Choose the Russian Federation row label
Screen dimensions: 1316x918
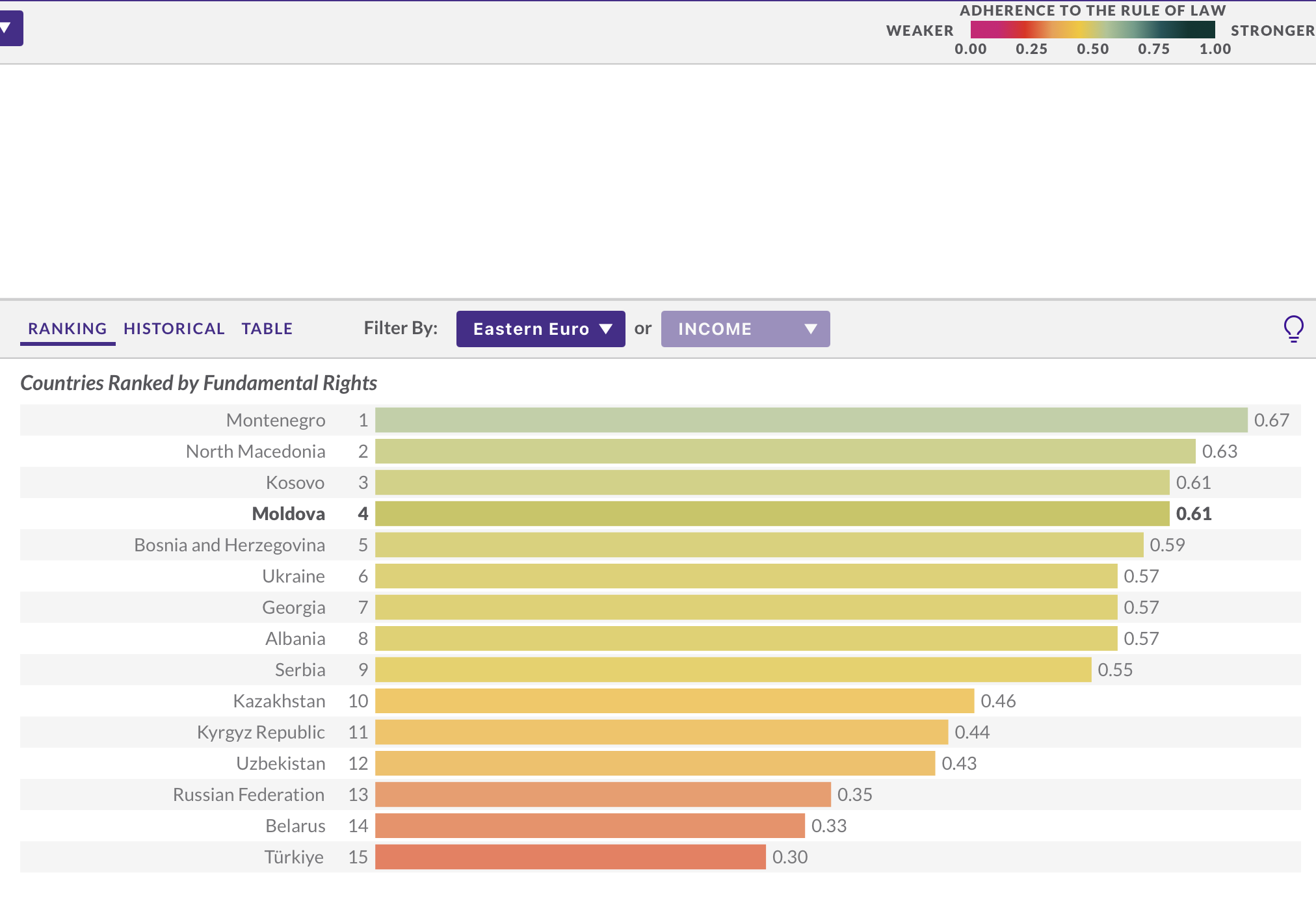(x=248, y=794)
